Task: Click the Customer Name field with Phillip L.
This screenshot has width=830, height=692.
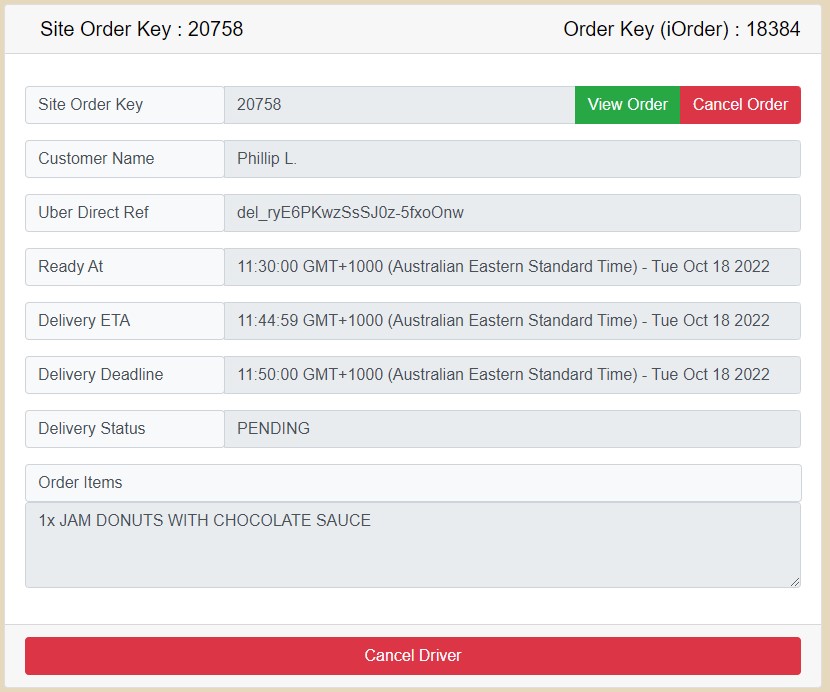Action: 512,159
